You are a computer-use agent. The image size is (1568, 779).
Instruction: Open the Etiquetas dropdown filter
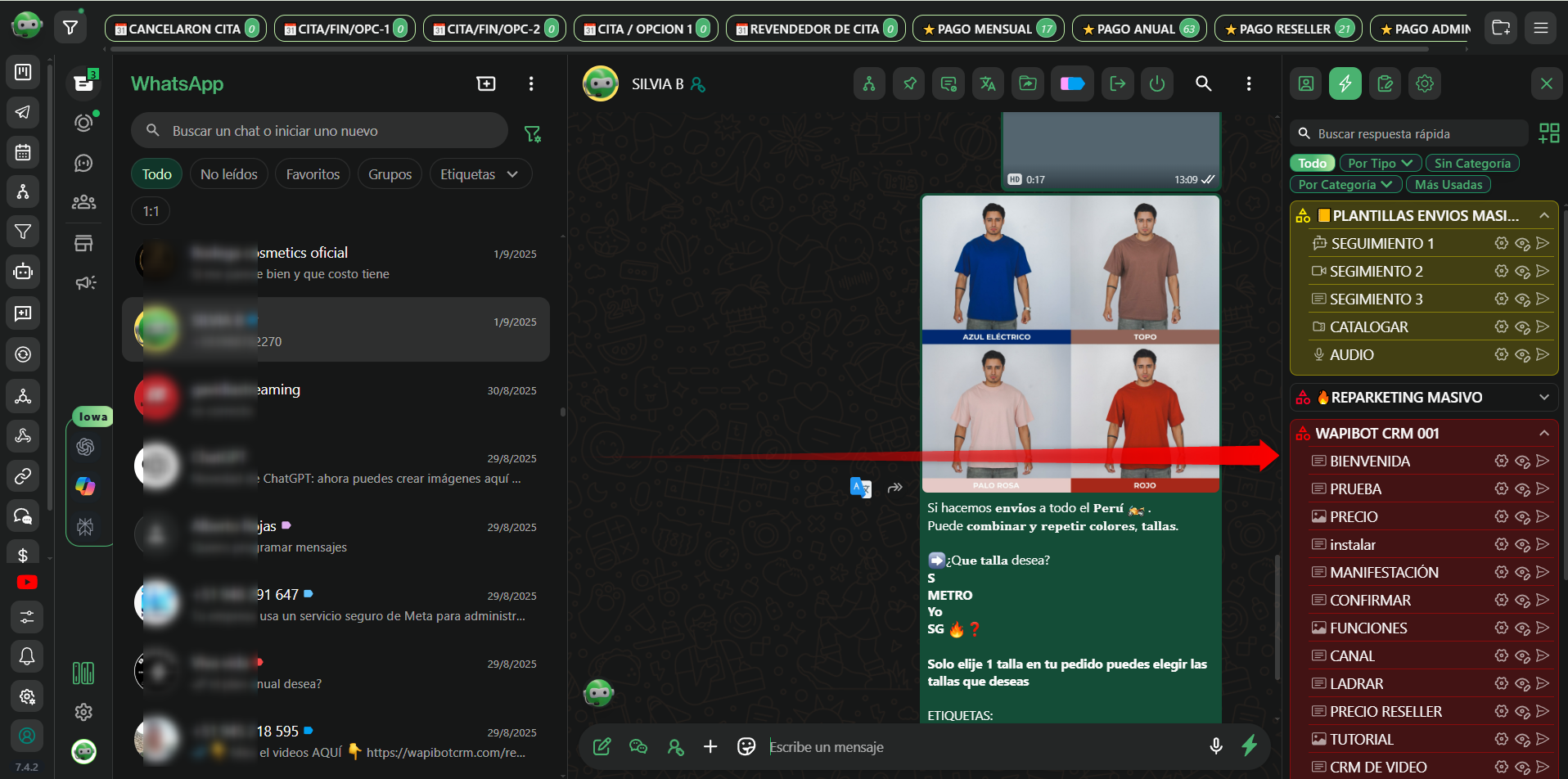coord(480,174)
